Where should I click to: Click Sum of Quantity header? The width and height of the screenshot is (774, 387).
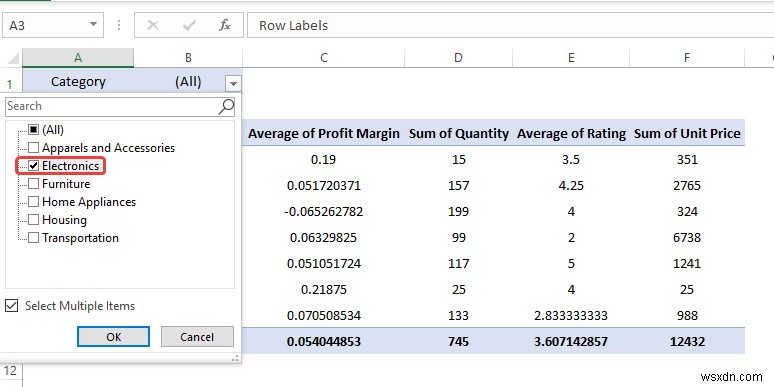pyautogui.click(x=459, y=133)
